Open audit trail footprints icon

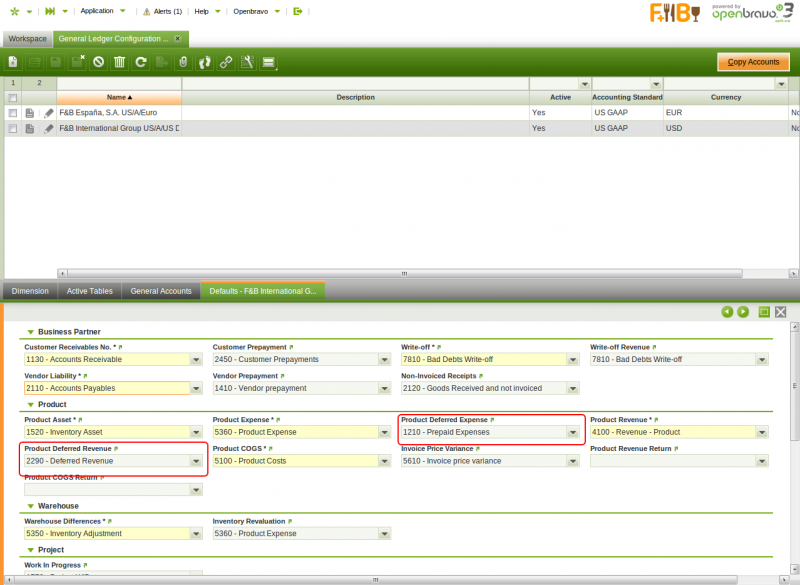click(x=204, y=62)
